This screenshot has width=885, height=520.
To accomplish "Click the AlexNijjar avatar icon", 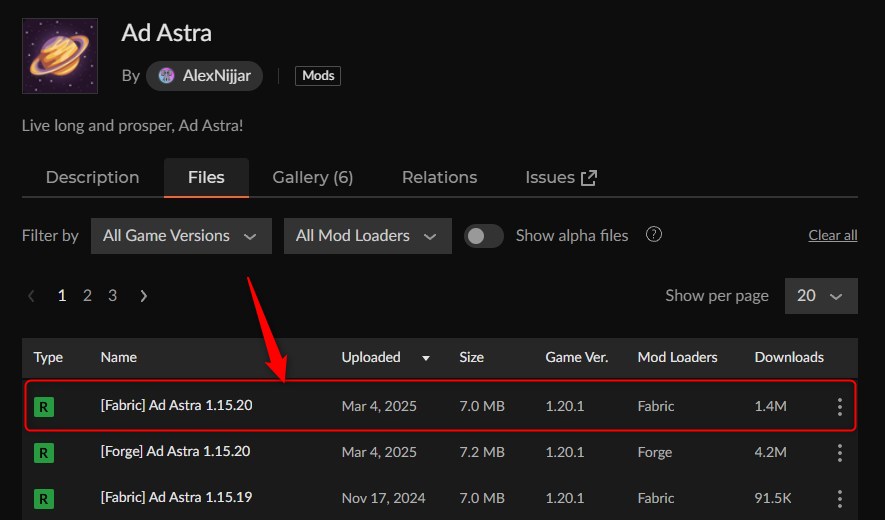I will [167, 76].
